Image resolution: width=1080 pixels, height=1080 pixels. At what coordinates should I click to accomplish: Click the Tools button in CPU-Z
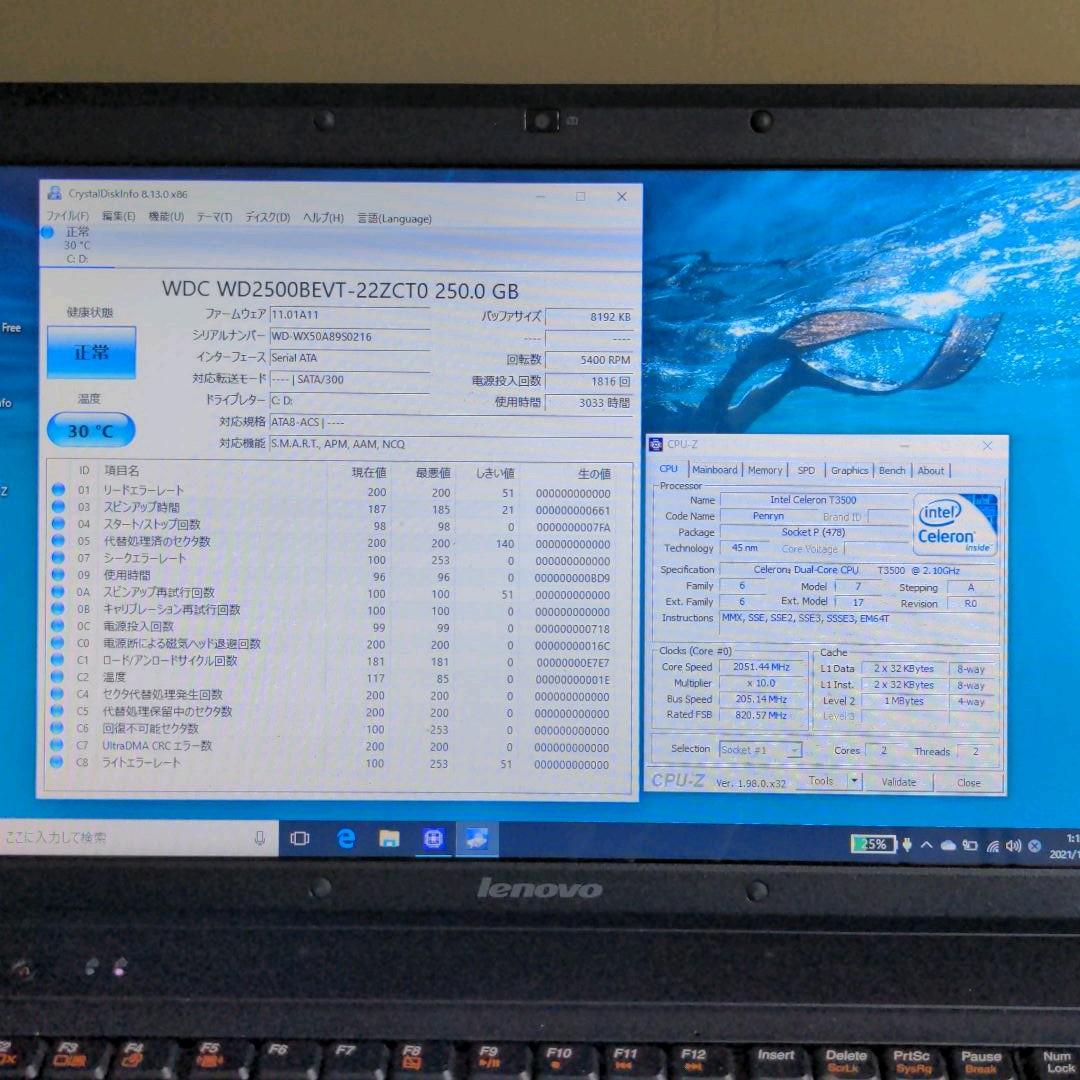820,780
